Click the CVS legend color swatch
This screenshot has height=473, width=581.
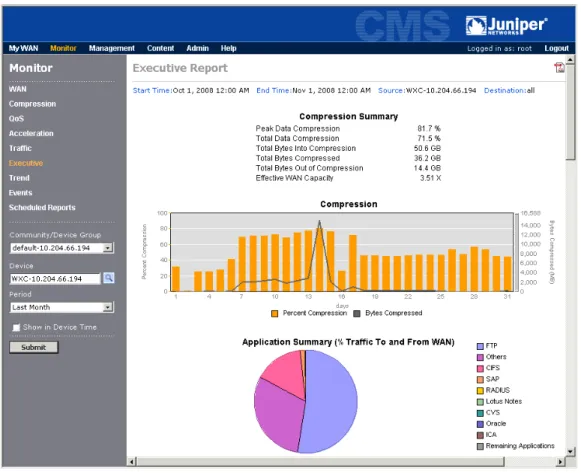[x=480, y=413]
